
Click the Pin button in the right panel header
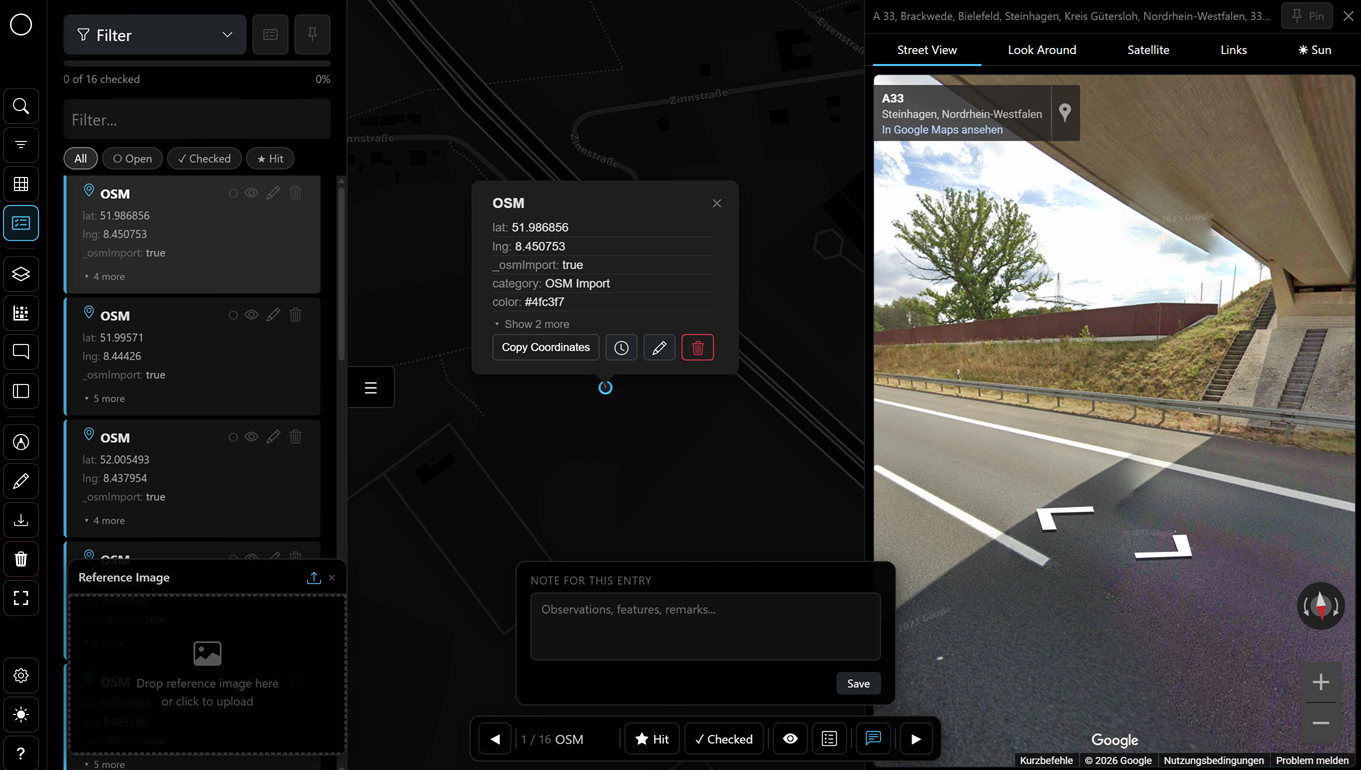pos(1307,16)
